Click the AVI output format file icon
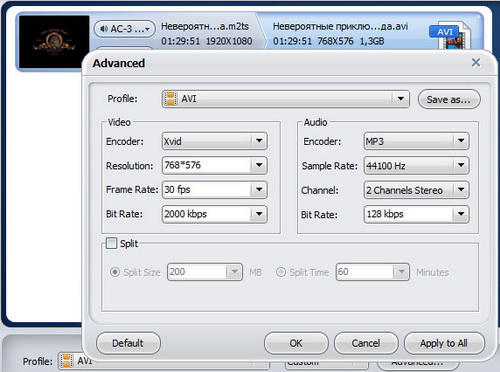This screenshot has width=500, height=372. click(450, 37)
